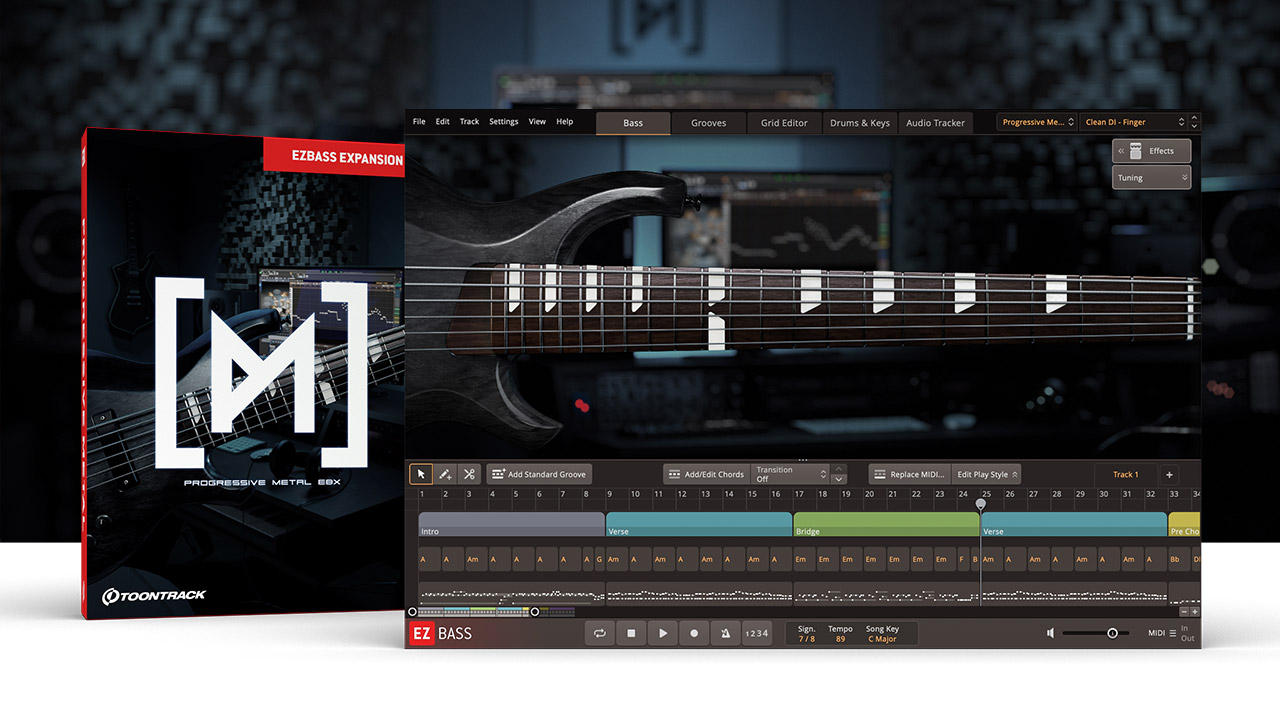
Task: Open the Clean DI - Finger preset dropdown
Action: point(1134,122)
